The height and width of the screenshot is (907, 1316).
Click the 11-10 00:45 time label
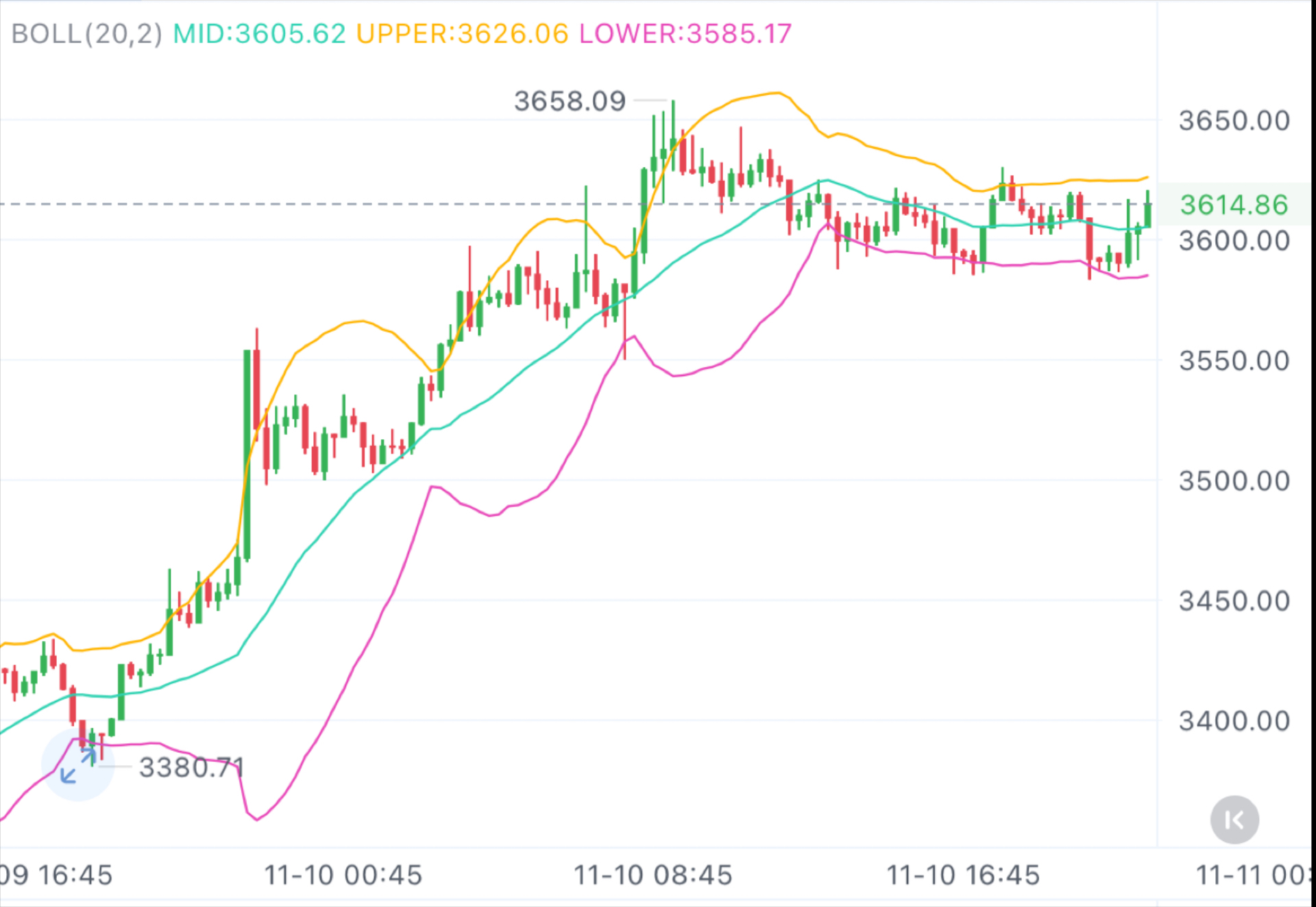(343, 875)
